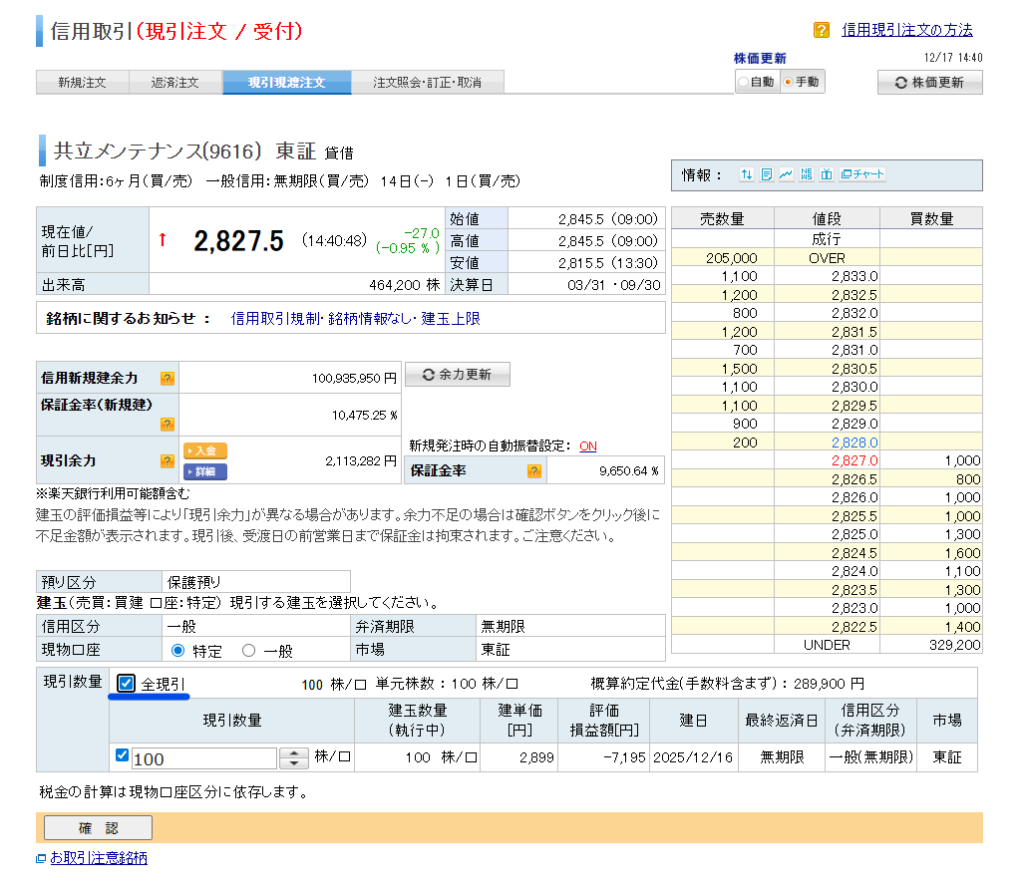The image size is (1024, 888).
Task: Click the up-down arrows info icon
Action: (746, 175)
